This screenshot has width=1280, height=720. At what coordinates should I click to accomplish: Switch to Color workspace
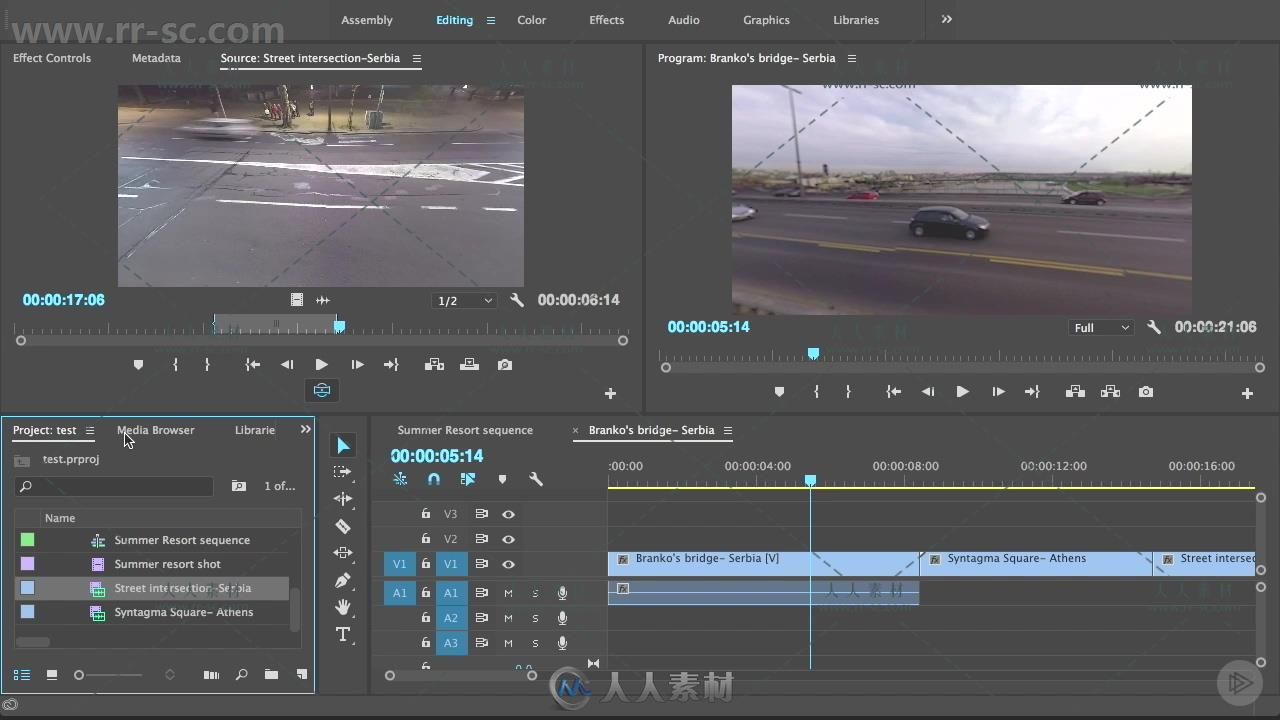click(532, 20)
